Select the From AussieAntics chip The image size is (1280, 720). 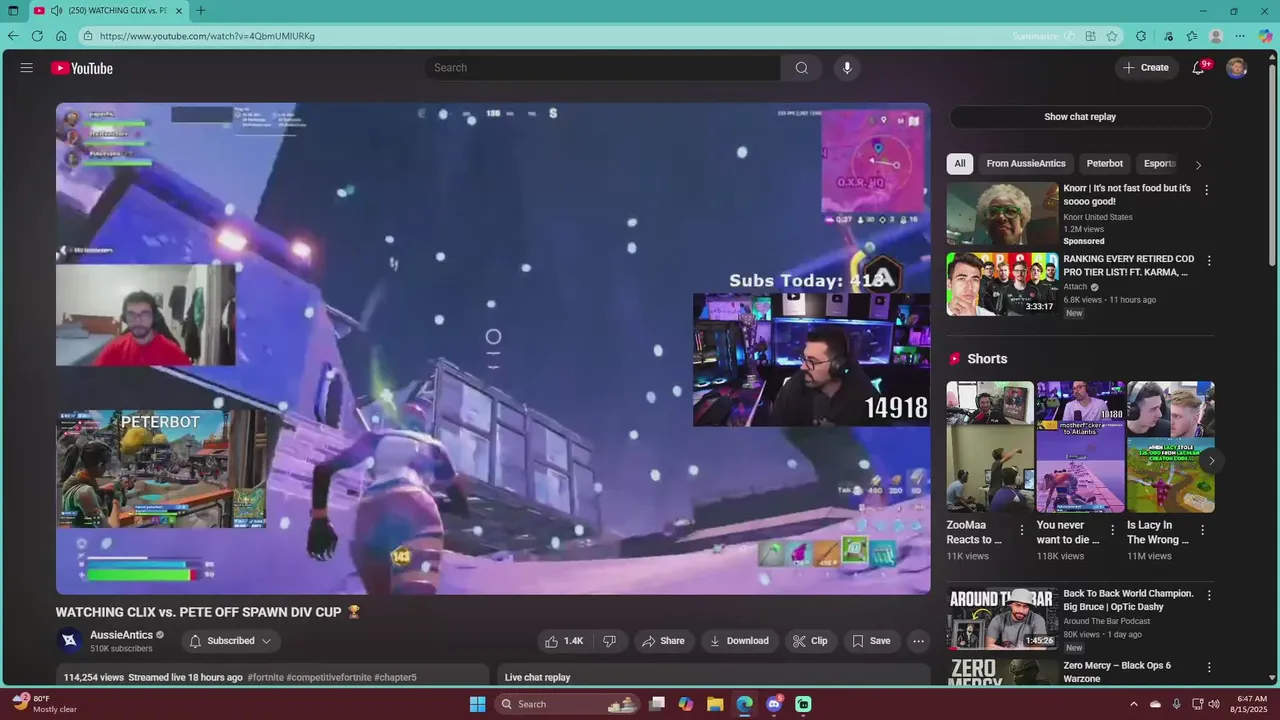1026,164
